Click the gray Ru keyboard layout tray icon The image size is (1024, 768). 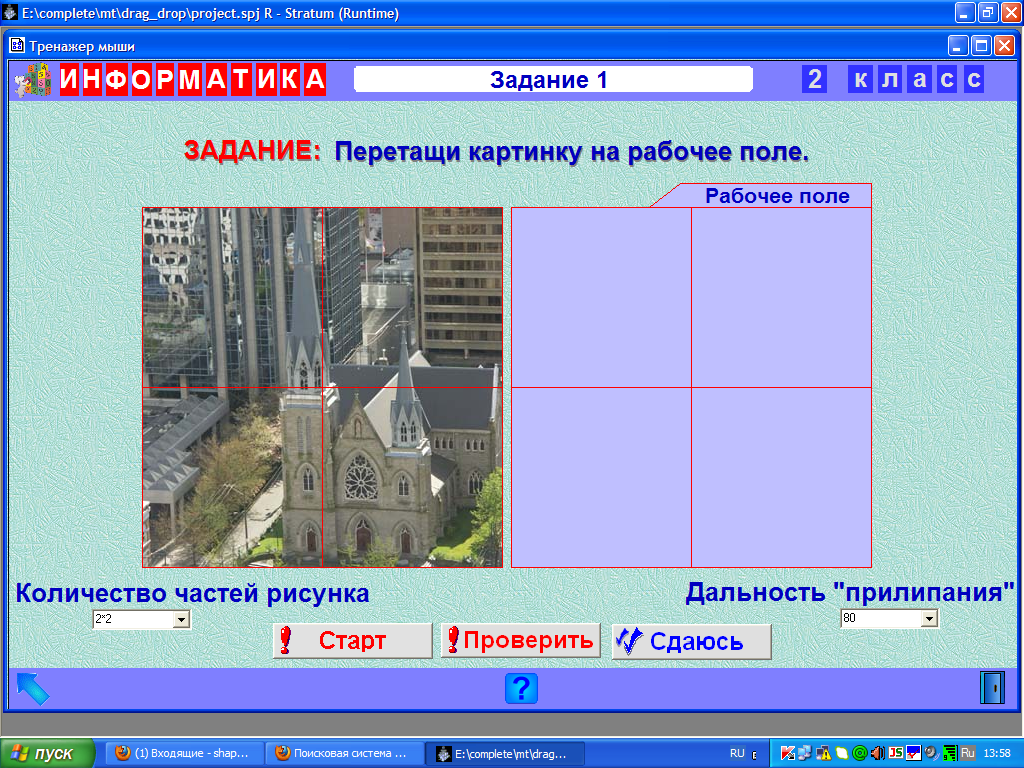(967, 753)
